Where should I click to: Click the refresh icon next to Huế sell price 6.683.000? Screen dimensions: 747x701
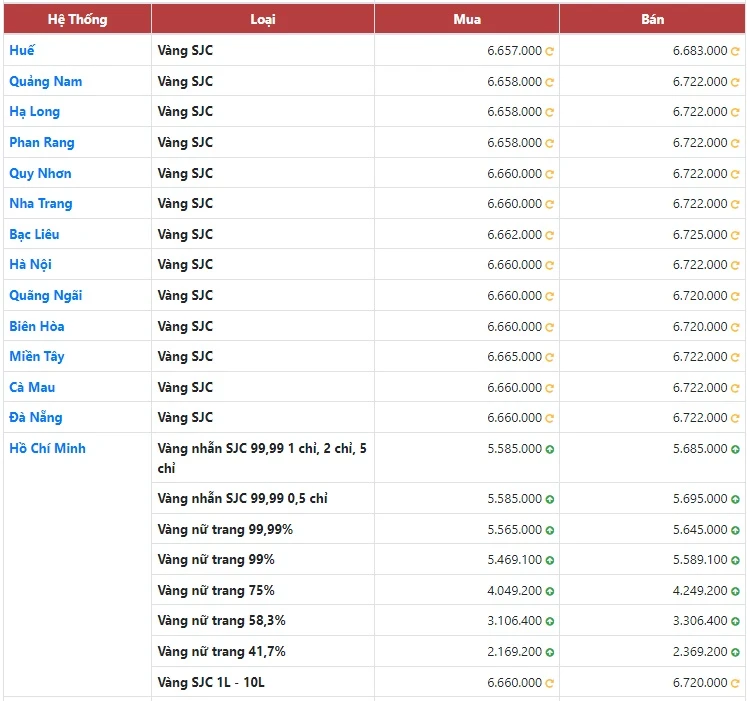point(736,51)
